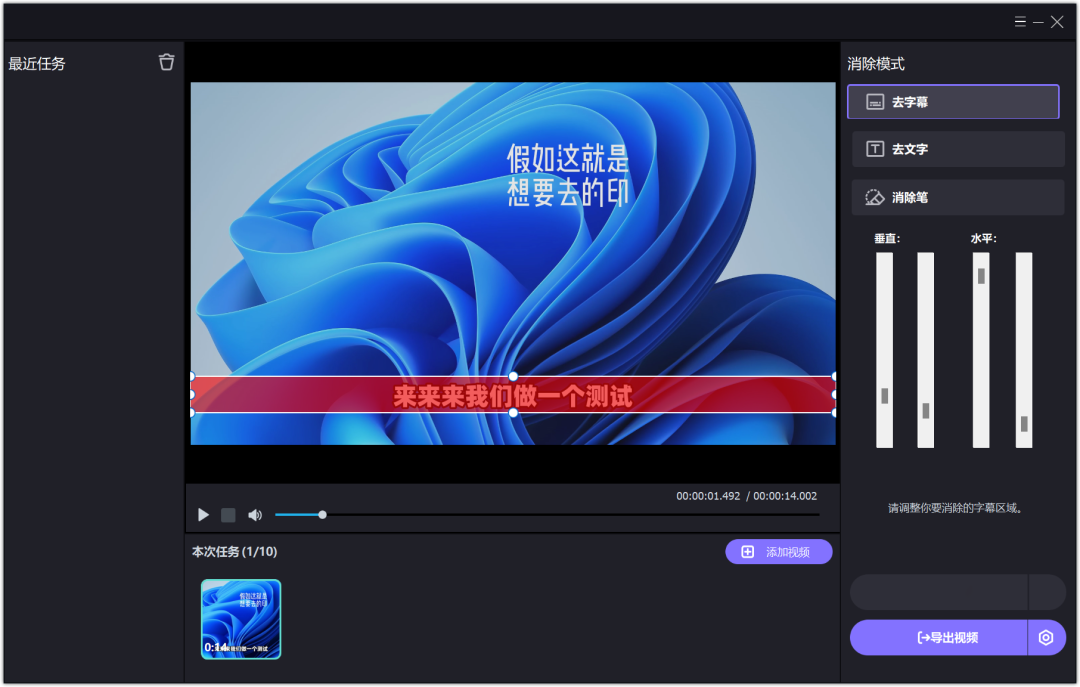Image resolution: width=1080 pixels, height=687 pixels.
Task: Open the hamburger menu in title bar
Action: (x=1020, y=22)
